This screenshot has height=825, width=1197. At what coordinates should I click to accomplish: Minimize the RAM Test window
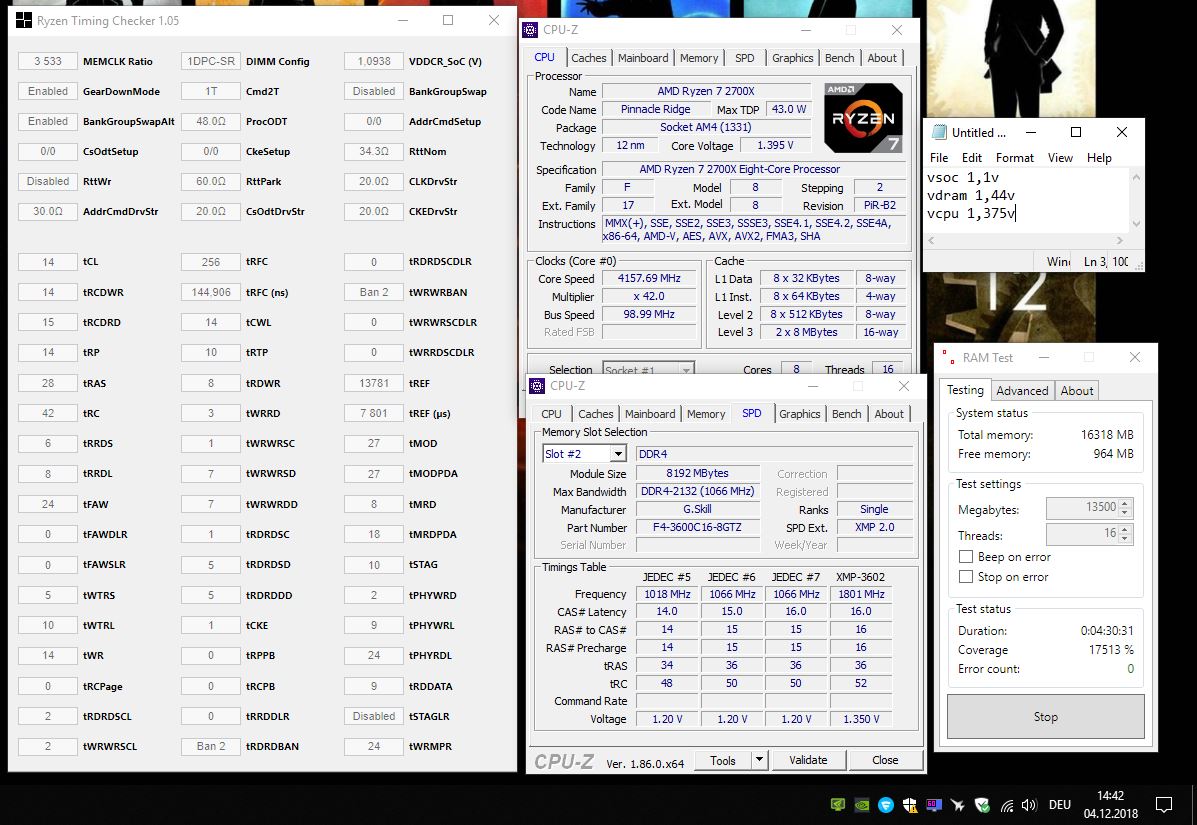(x=1044, y=357)
